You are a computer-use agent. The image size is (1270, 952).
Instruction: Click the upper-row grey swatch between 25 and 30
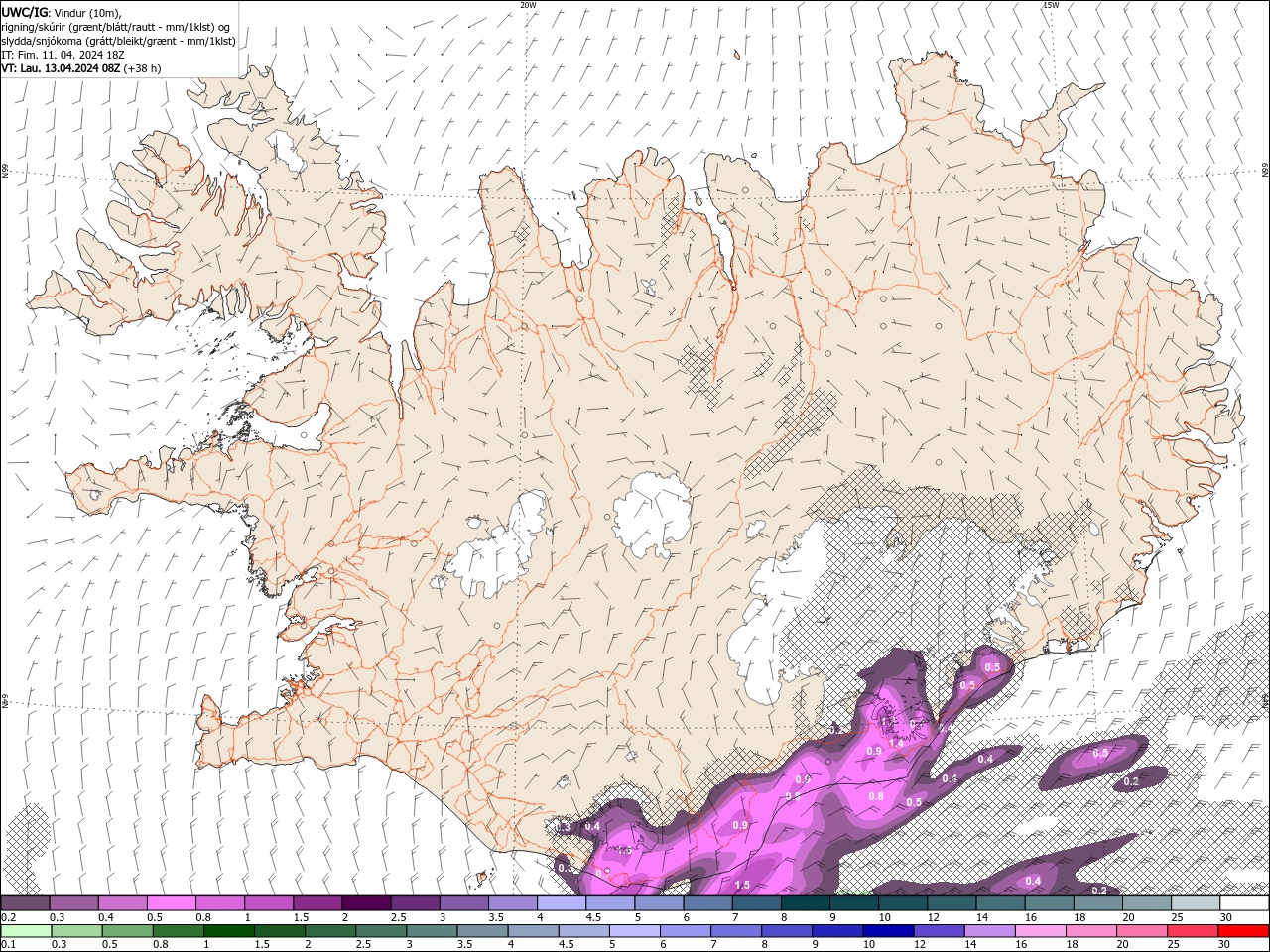point(1197,903)
